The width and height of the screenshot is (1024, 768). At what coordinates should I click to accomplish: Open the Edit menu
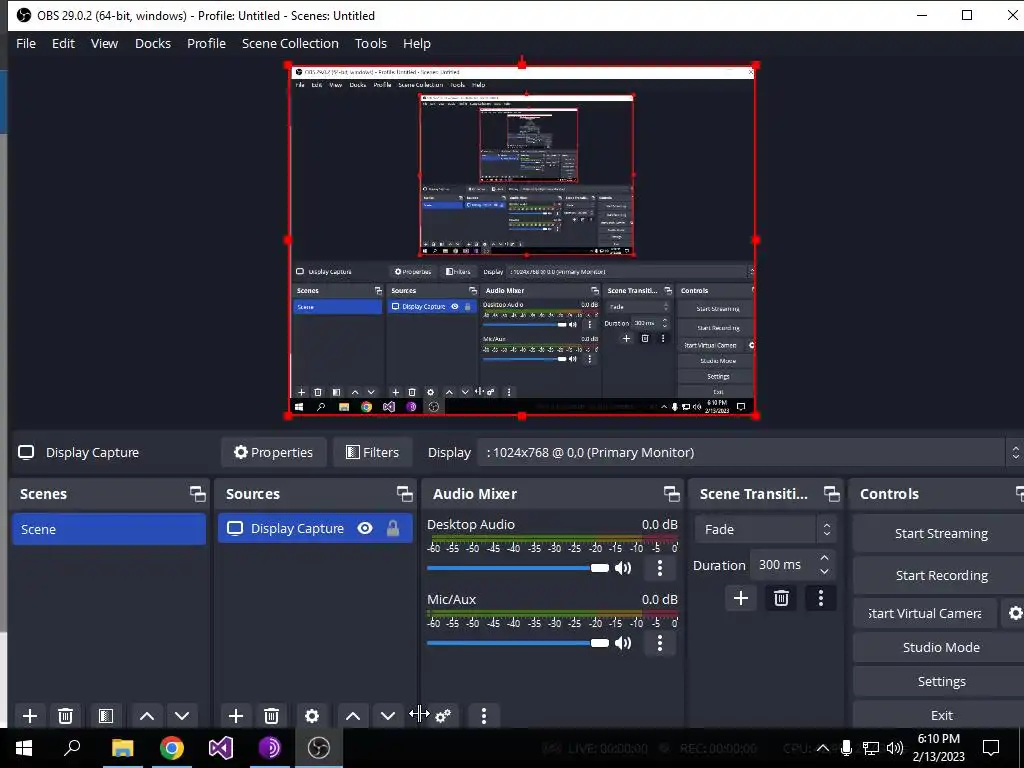point(63,43)
